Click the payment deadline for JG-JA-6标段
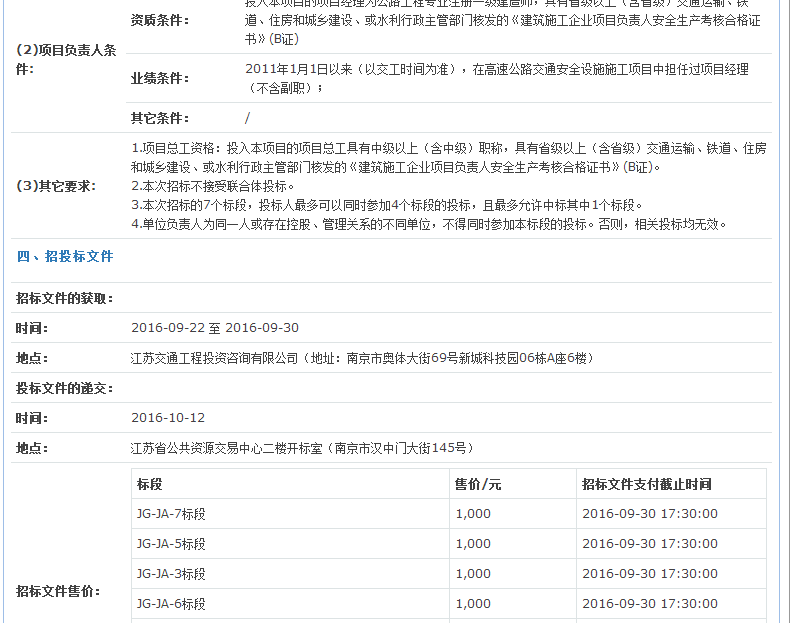Screen dimensions: 808x623 (x=649, y=604)
